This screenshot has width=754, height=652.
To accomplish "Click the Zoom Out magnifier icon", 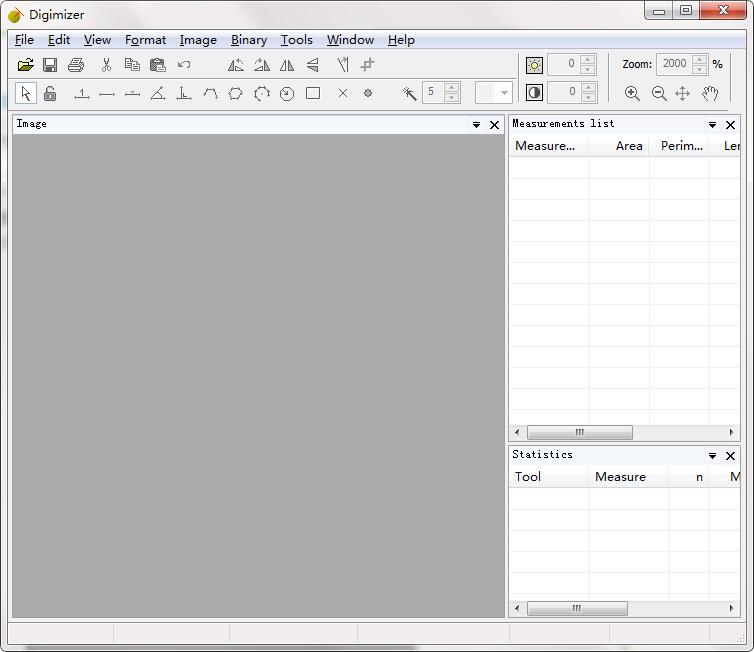I will (658, 93).
